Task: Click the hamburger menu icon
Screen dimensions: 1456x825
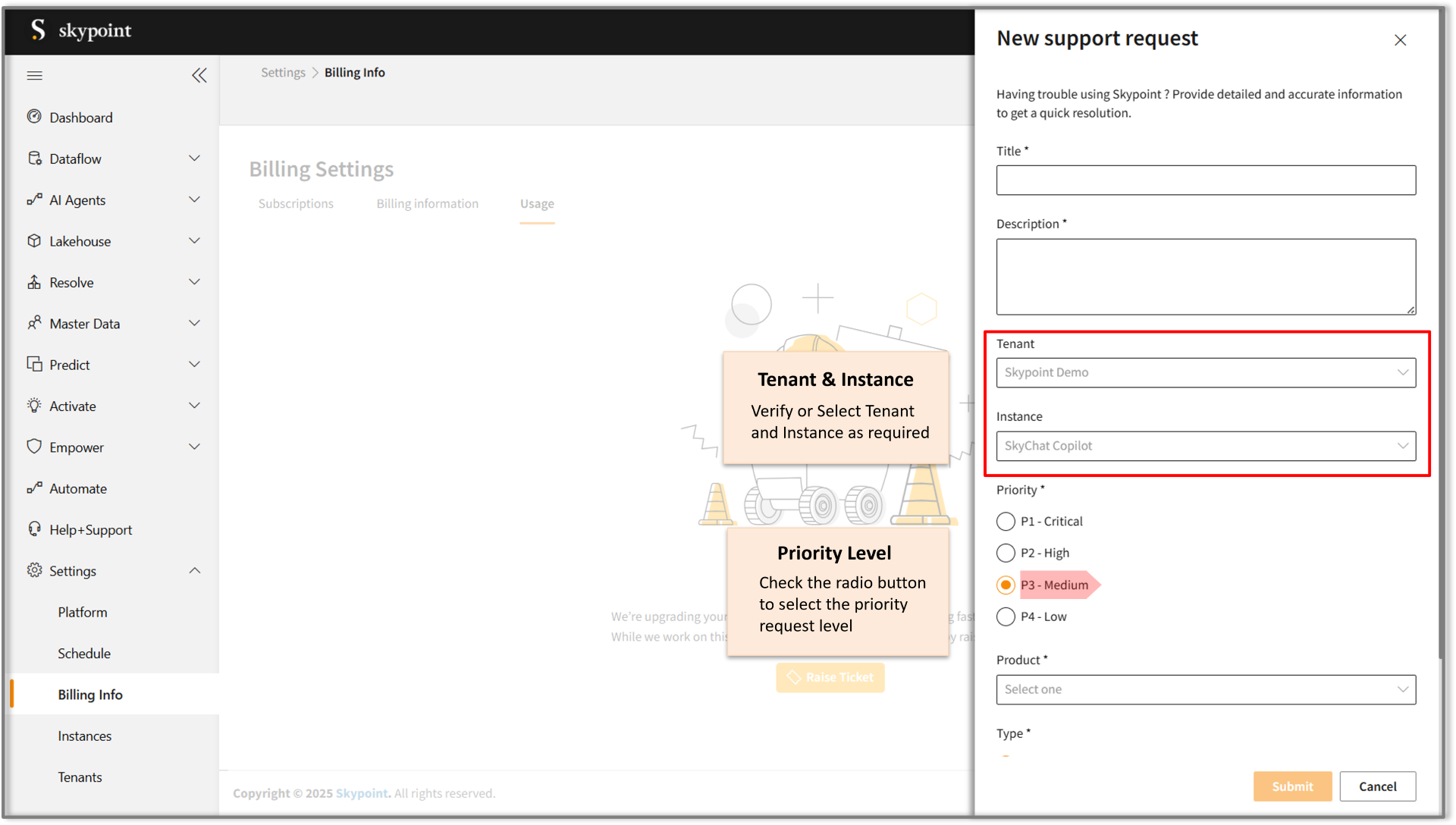Action: point(34,75)
